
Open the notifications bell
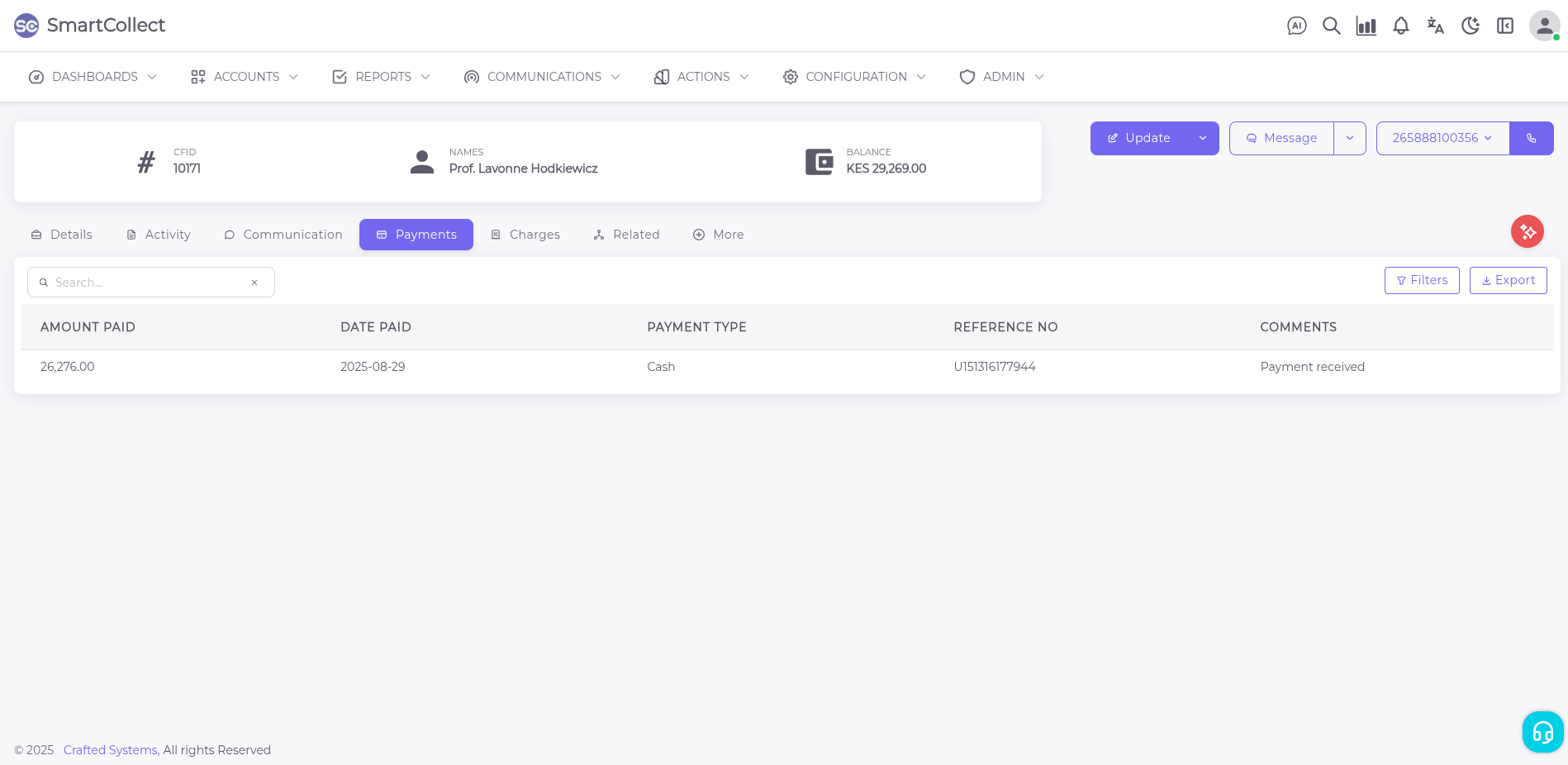click(1400, 26)
